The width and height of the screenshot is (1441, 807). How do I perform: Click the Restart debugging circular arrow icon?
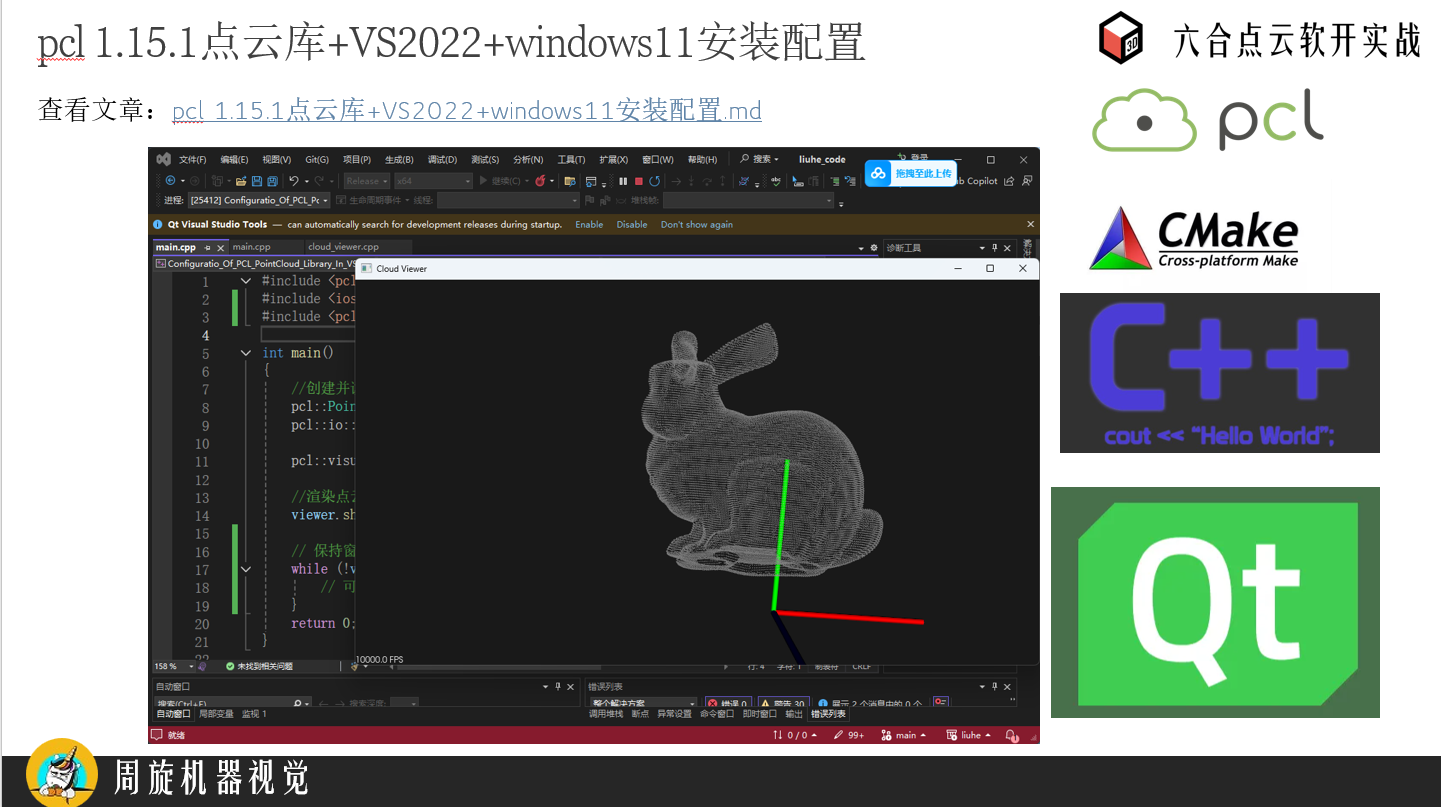(x=654, y=181)
